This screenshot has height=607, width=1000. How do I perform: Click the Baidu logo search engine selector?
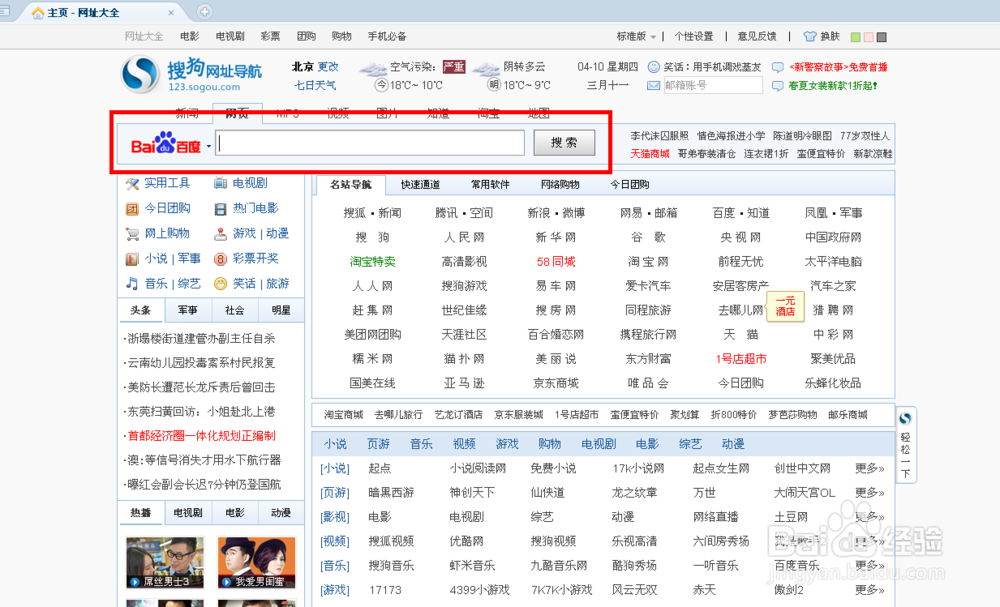point(166,144)
